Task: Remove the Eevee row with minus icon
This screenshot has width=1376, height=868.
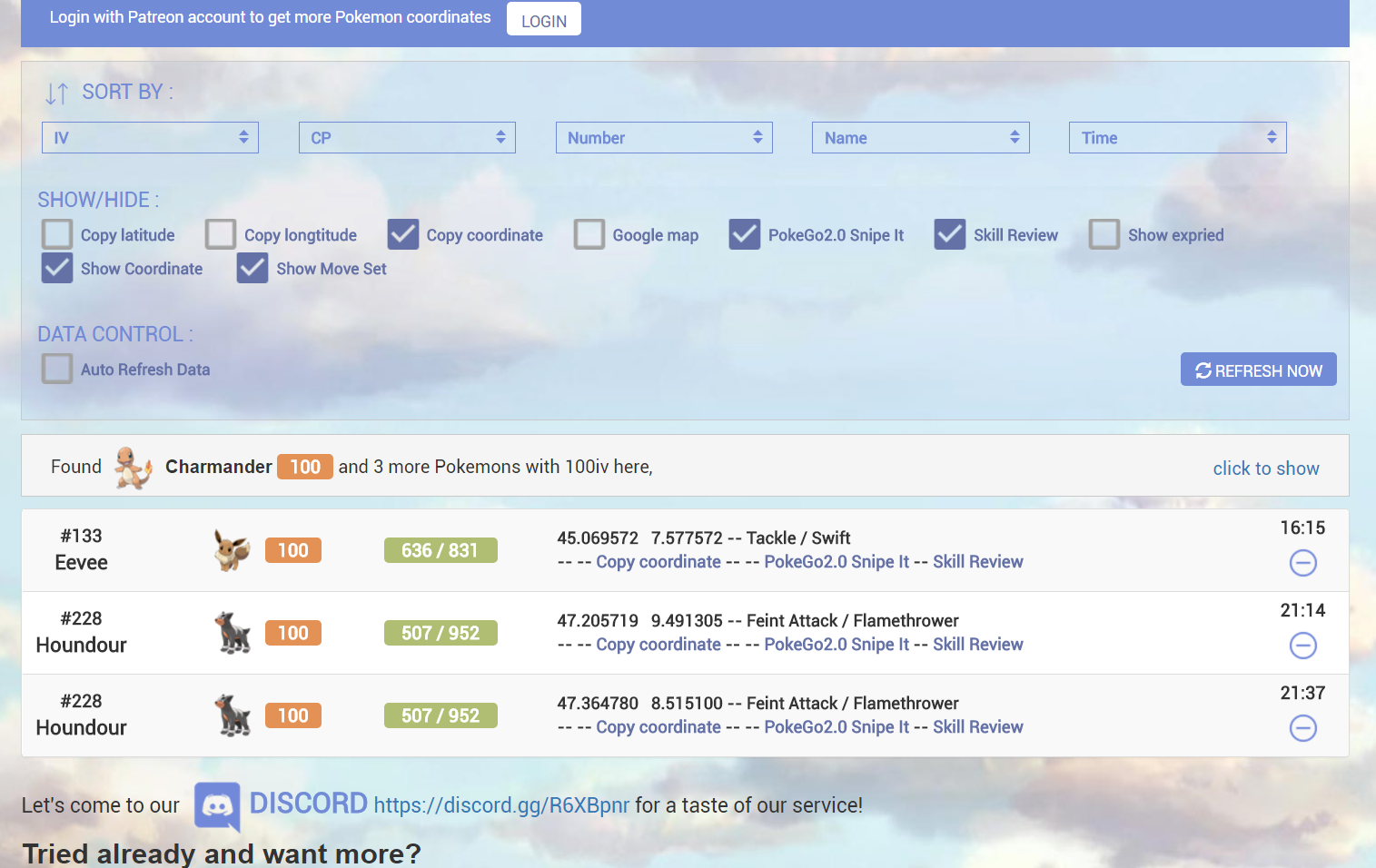Action: [x=1303, y=563]
